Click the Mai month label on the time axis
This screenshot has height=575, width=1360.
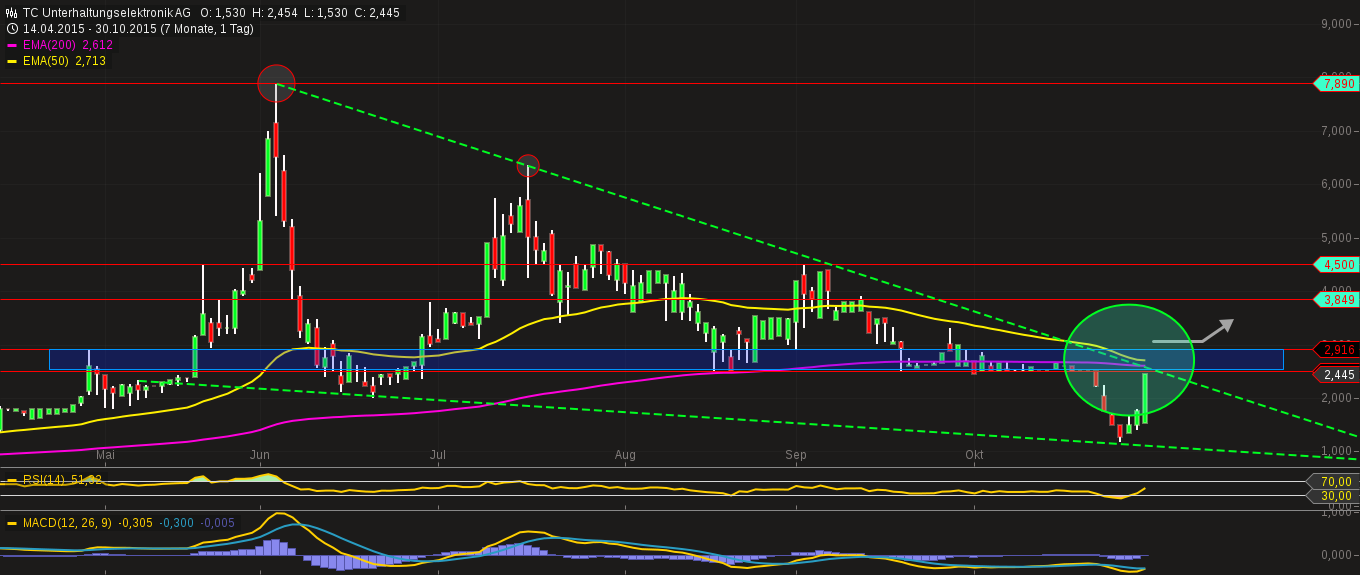(106, 455)
